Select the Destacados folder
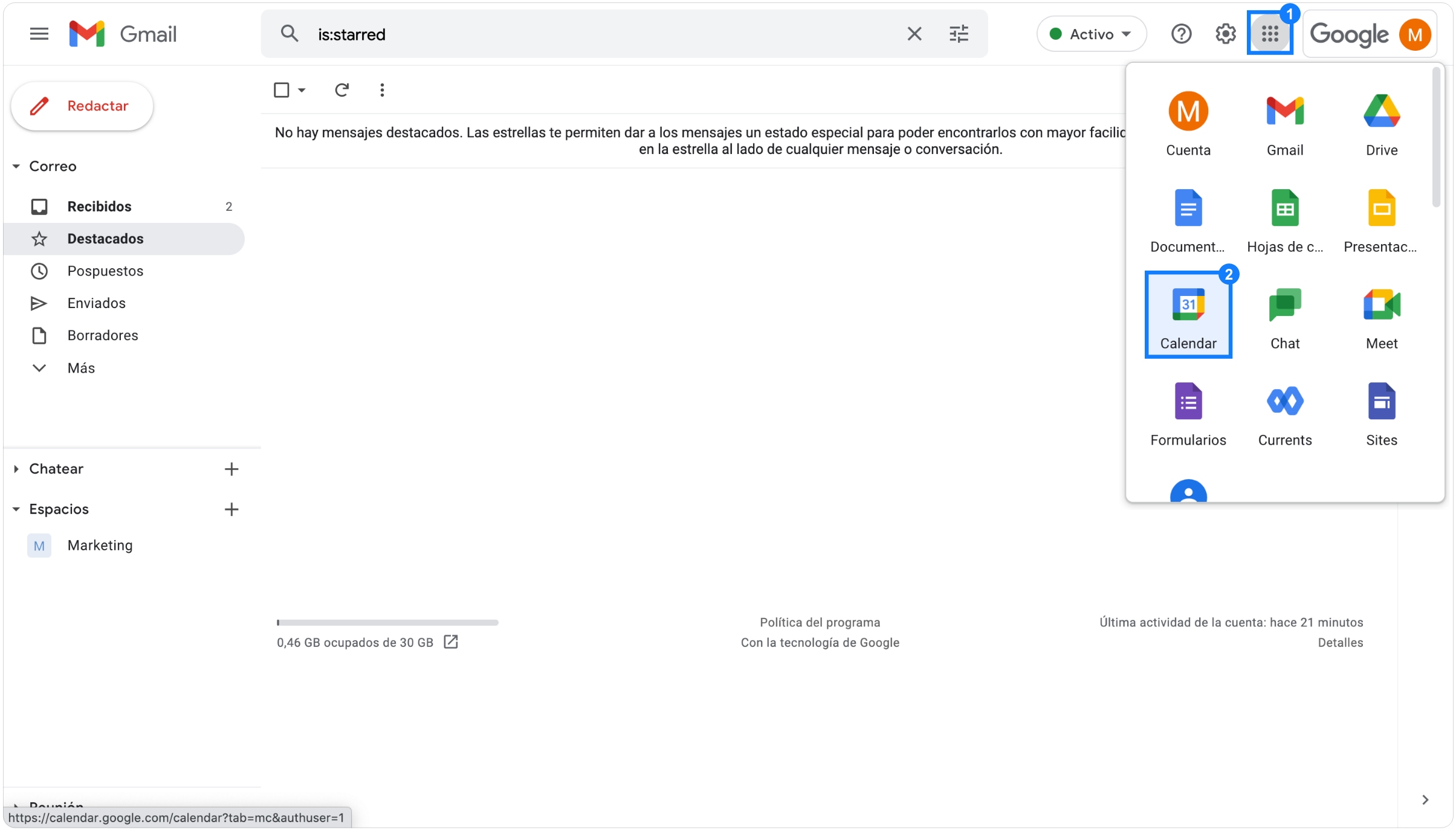This screenshot has width=1456, height=830. pos(125,239)
